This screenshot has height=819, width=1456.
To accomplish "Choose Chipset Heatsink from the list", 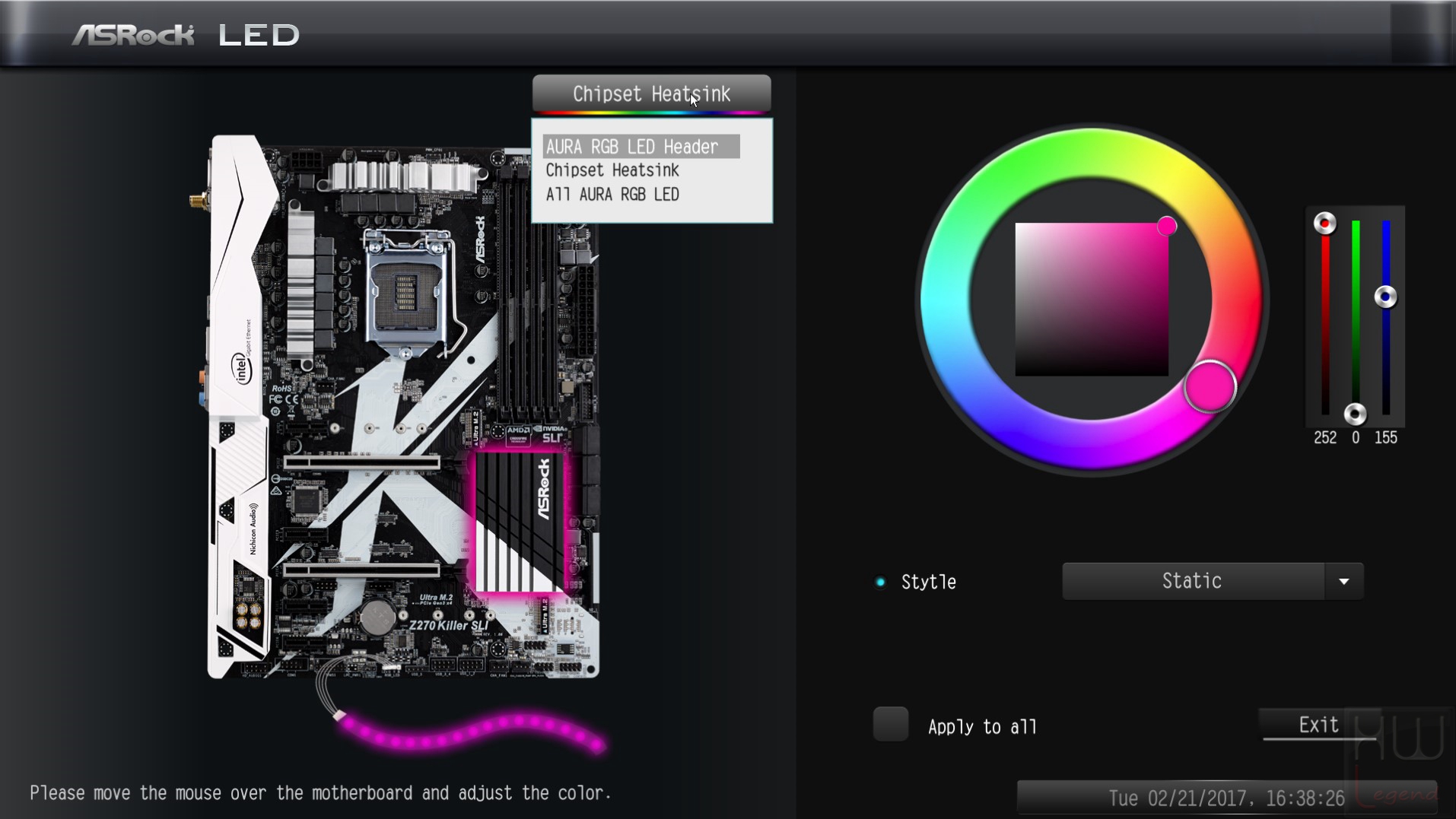I will (612, 170).
